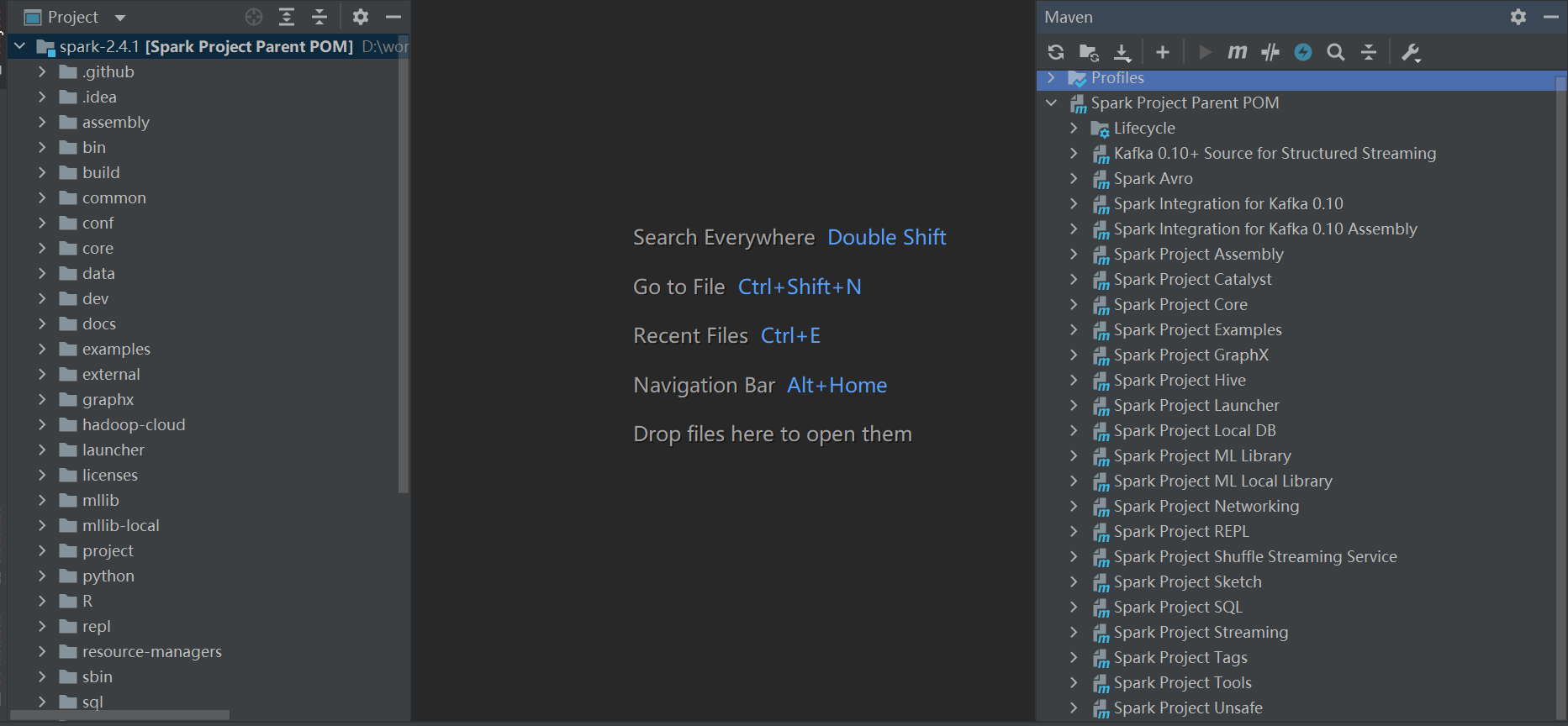
Task: Click the Maven panel title
Action: (x=1069, y=17)
